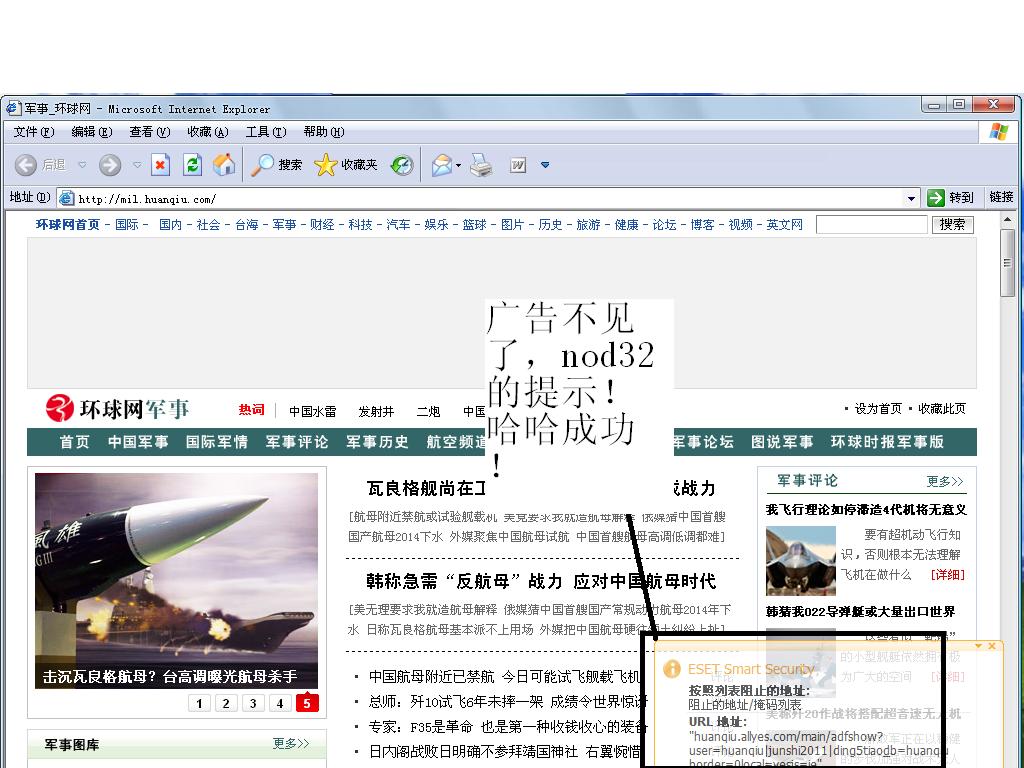
Task: Click the Windows flag logo in the menu bar
Action: point(999,131)
